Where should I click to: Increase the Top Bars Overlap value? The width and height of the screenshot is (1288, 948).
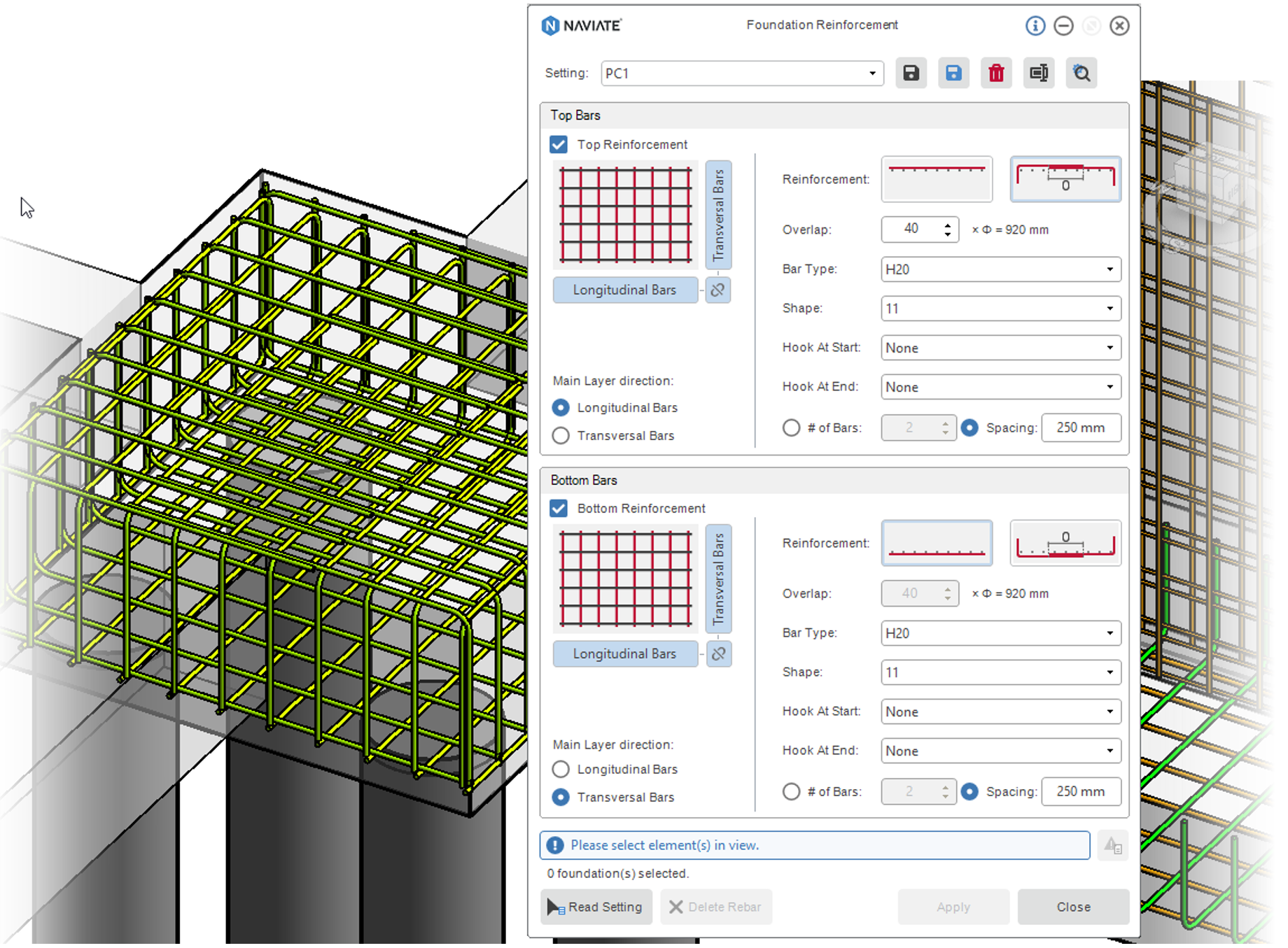(947, 224)
